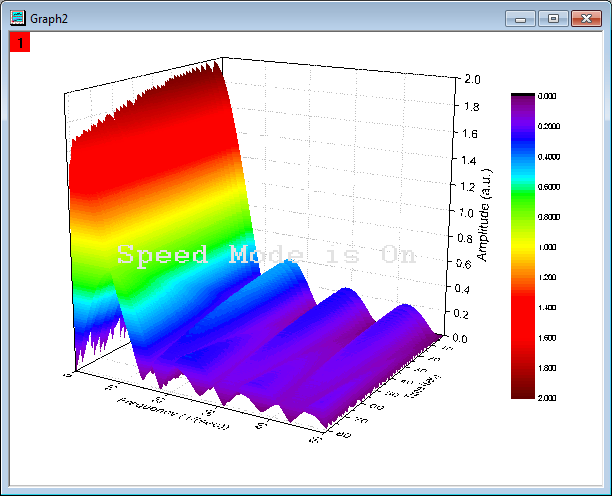Click the Graph2 title bar text

[48, 18]
